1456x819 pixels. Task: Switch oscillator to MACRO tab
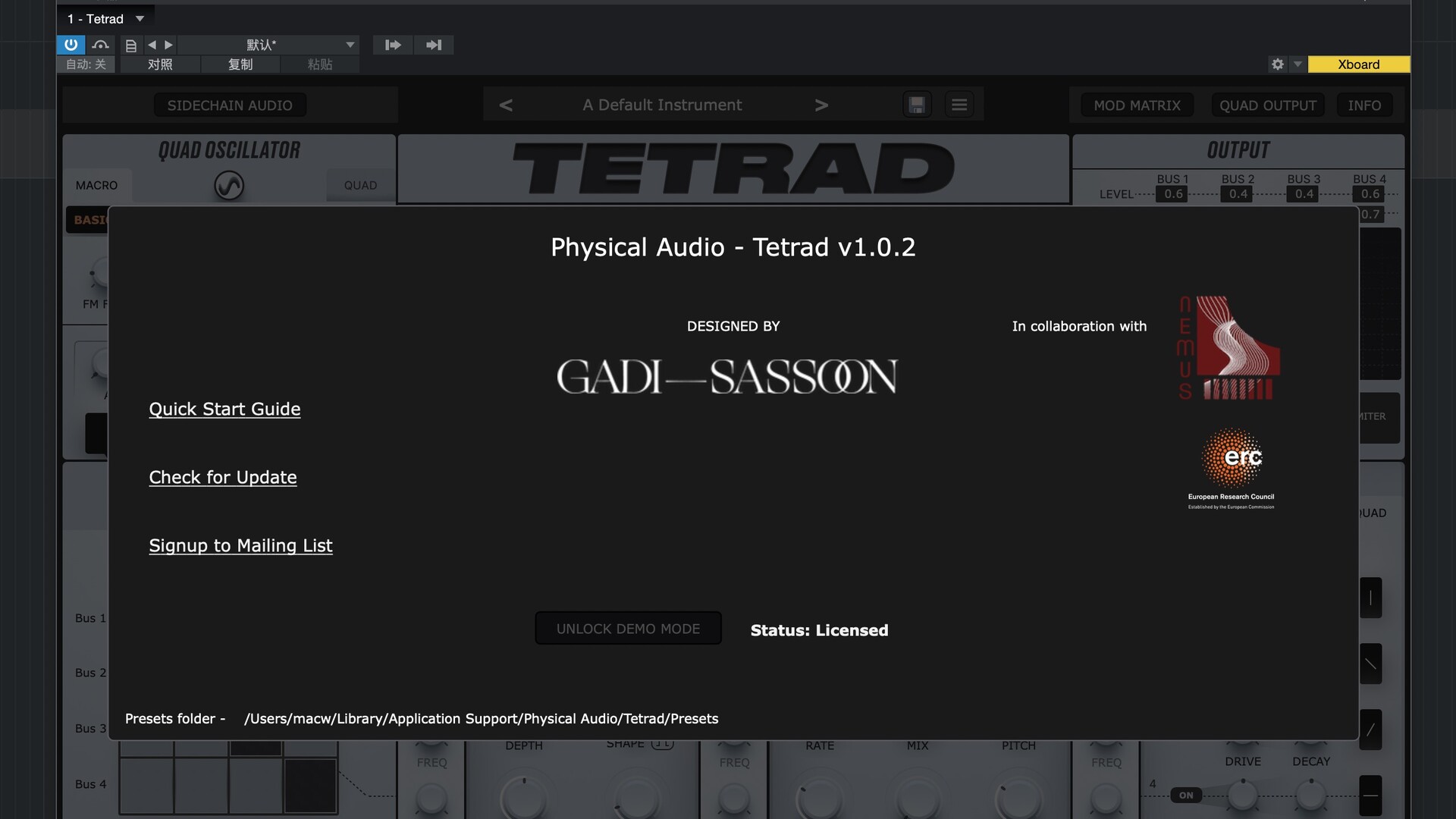pos(96,185)
